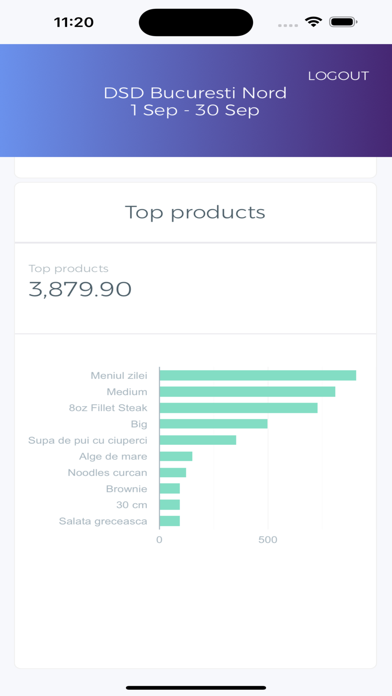Select the 30 cm product bar
The image size is (392, 696).
170,505
